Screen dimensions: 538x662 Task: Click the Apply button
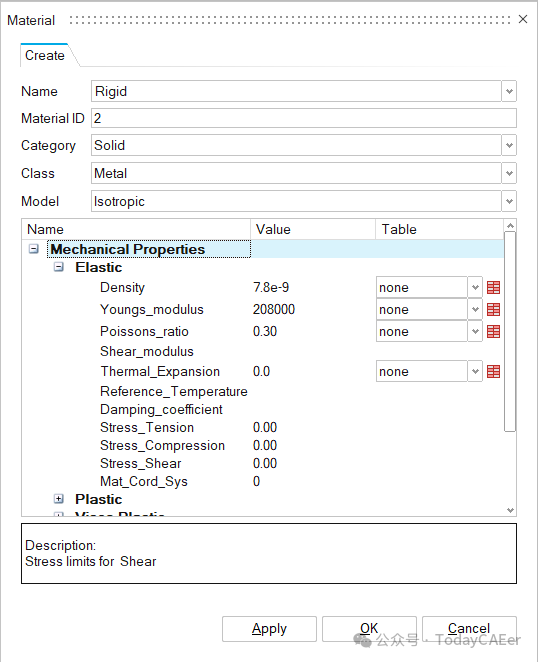269,629
